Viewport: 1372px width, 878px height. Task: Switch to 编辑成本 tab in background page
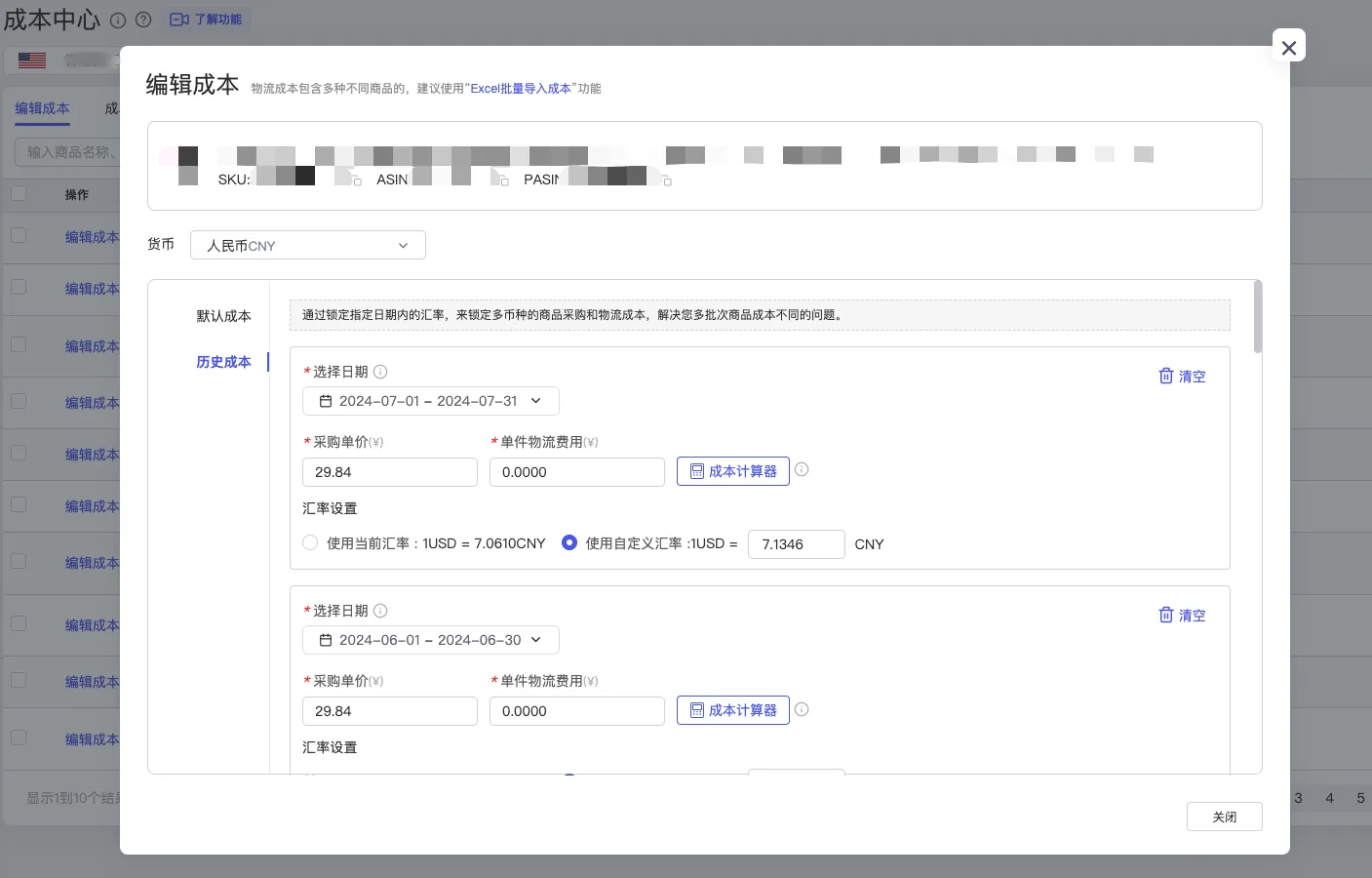tap(42, 108)
